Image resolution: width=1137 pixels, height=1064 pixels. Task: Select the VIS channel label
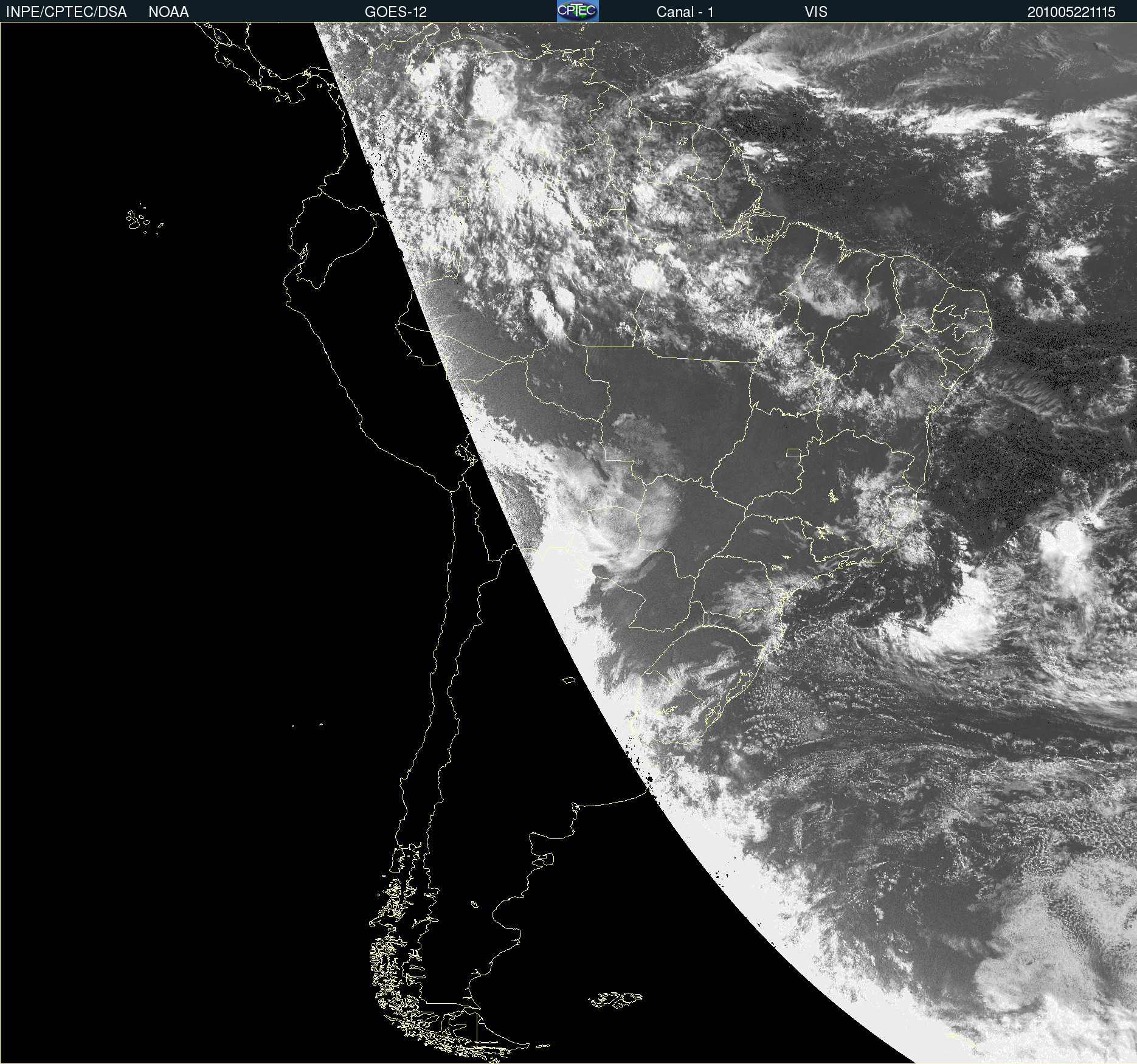point(816,12)
